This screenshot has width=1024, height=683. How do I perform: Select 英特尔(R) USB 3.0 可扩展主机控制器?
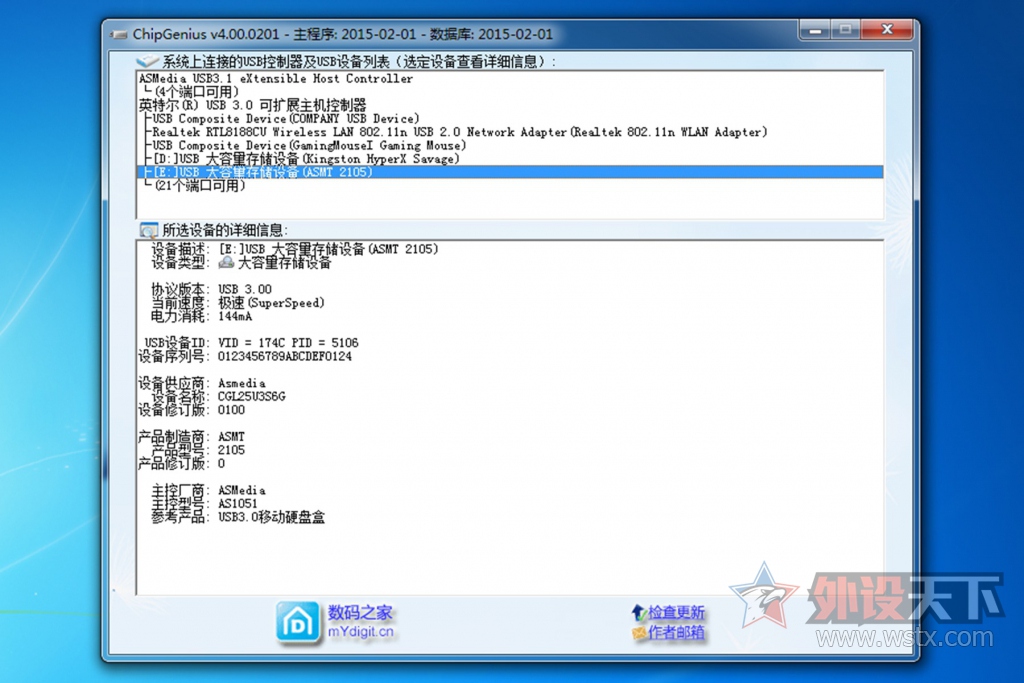click(252, 105)
